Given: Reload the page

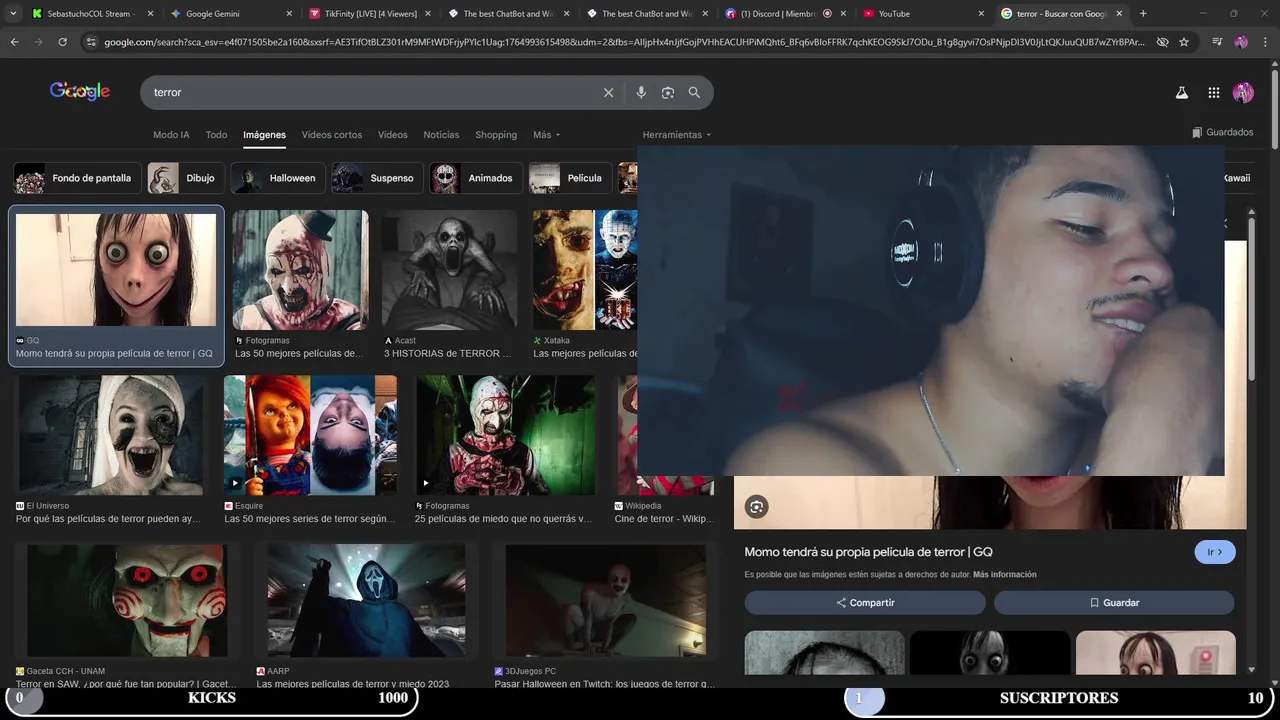Looking at the screenshot, I should (x=62, y=42).
